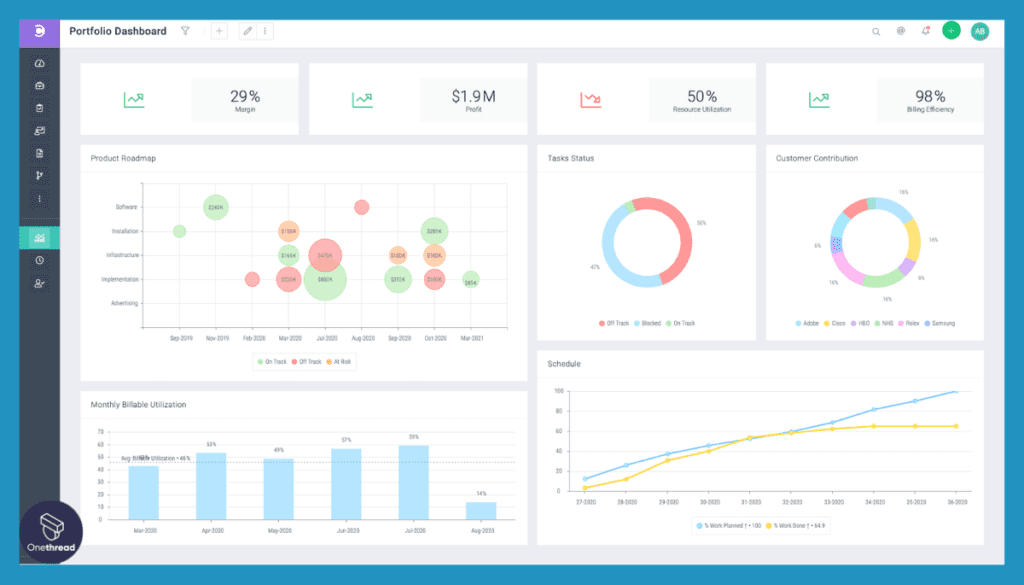Toggle % Work Done in Schedule legend
Image resolution: width=1024 pixels, height=585 pixels.
(x=795, y=526)
